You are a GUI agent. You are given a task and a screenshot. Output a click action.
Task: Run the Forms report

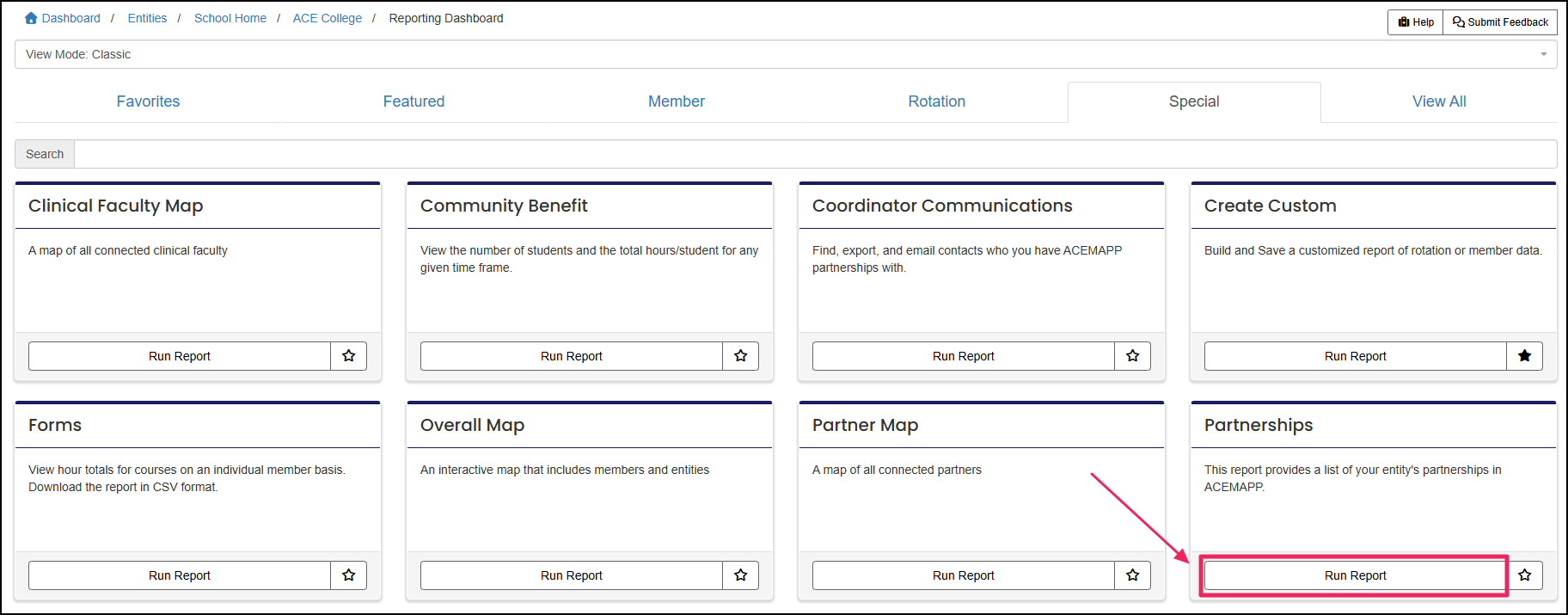(x=180, y=575)
